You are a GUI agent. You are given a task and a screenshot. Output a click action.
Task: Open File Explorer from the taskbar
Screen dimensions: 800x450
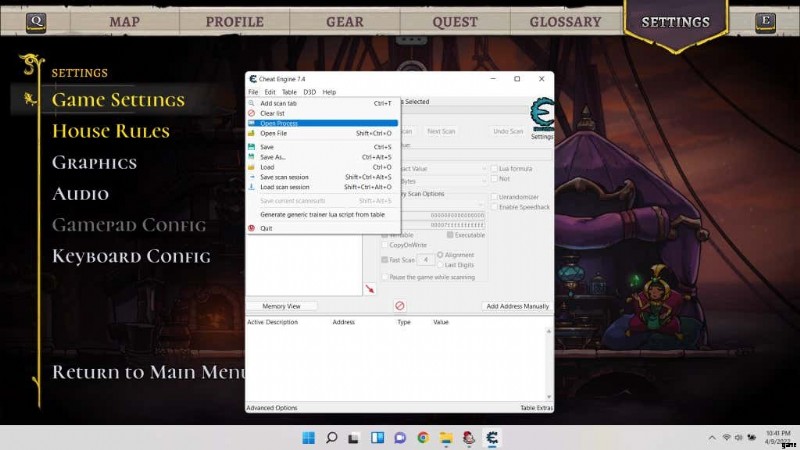[x=446, y=438]
